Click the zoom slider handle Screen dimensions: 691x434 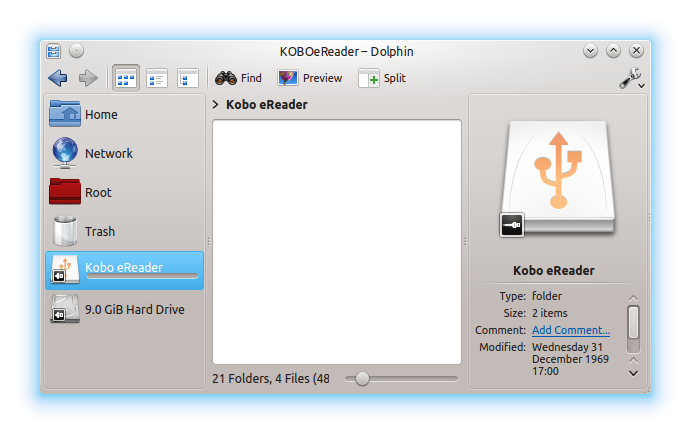(362, 379)
